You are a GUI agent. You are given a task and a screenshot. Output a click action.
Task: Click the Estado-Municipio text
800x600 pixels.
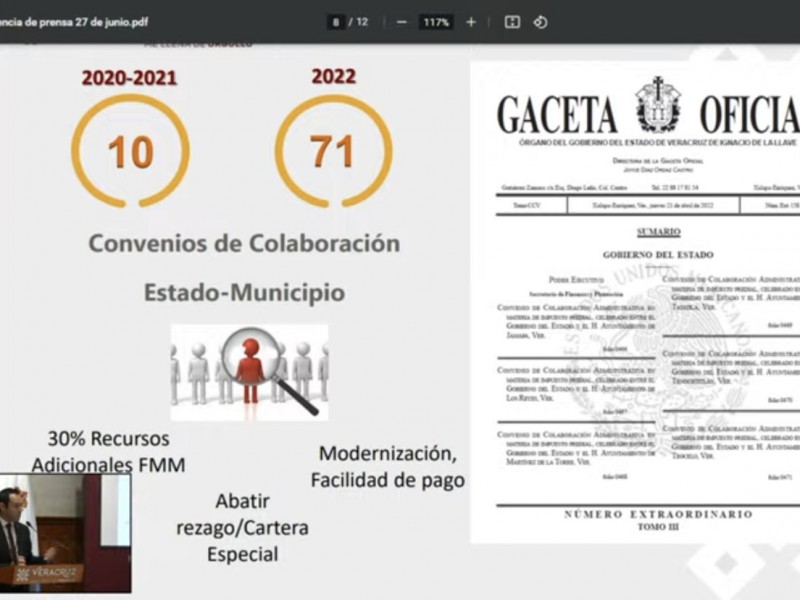click(244, 293)
